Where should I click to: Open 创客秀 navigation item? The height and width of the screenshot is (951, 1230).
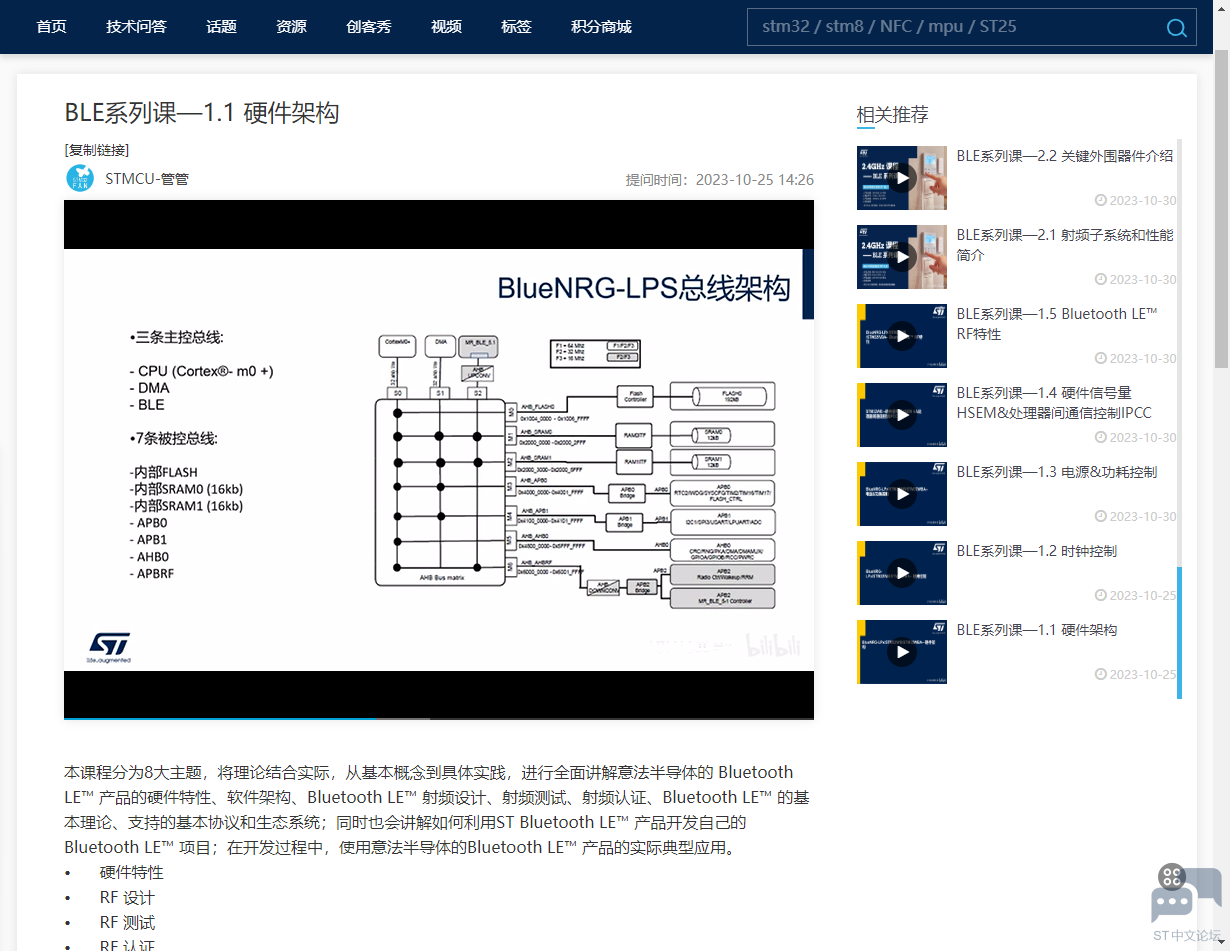[369, 27]
